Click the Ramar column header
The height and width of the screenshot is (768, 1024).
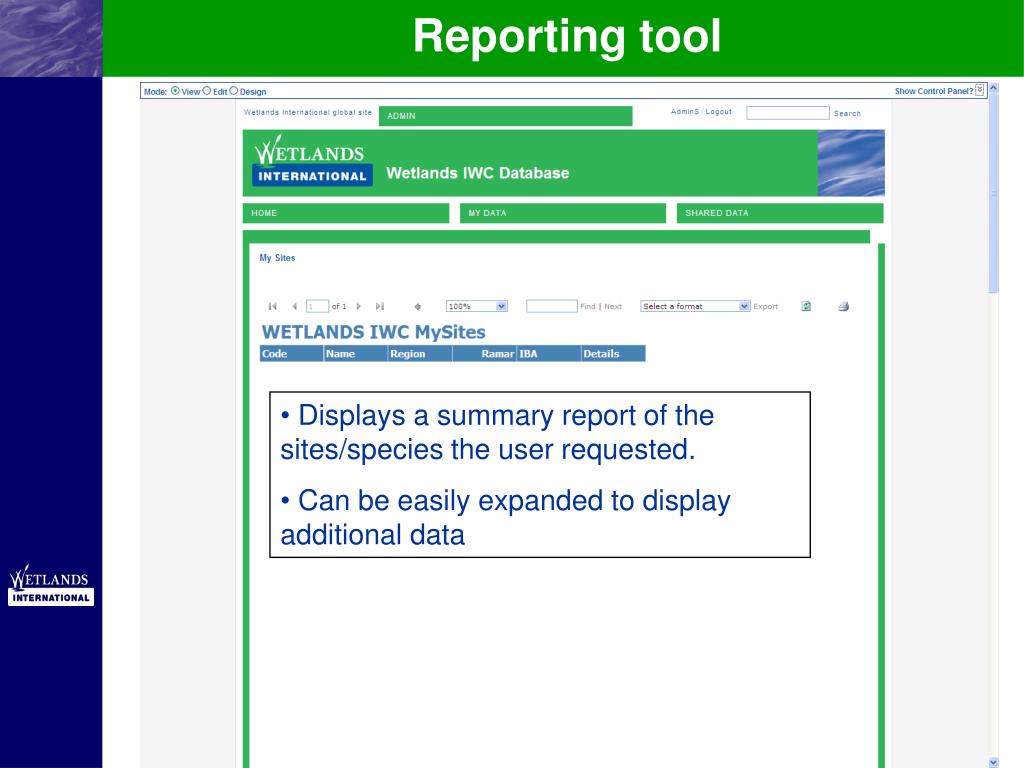coord(485,353)
